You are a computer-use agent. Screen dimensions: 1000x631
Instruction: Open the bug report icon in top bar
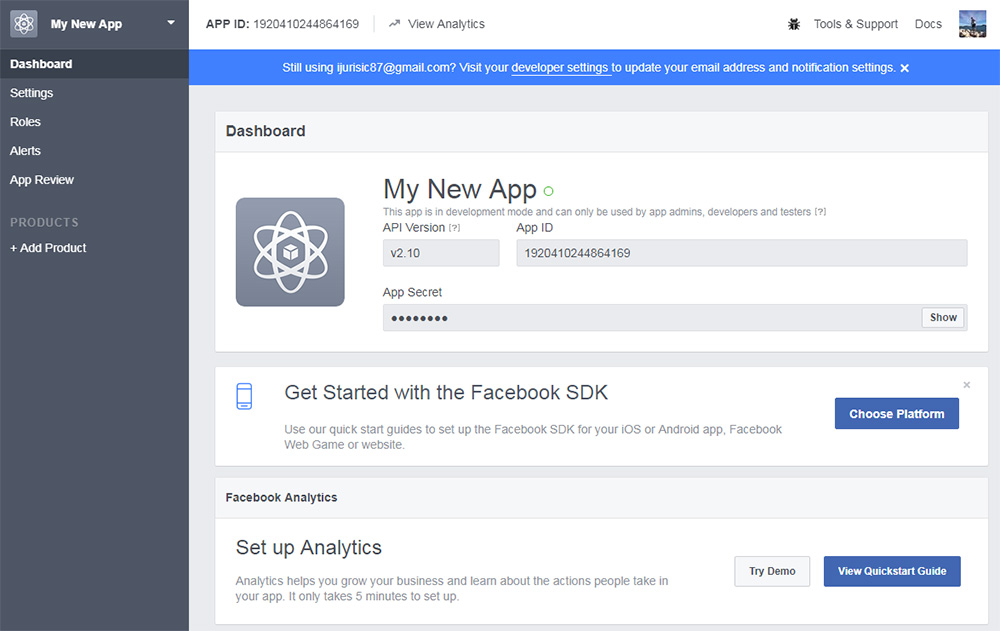(x=793, y=24)
